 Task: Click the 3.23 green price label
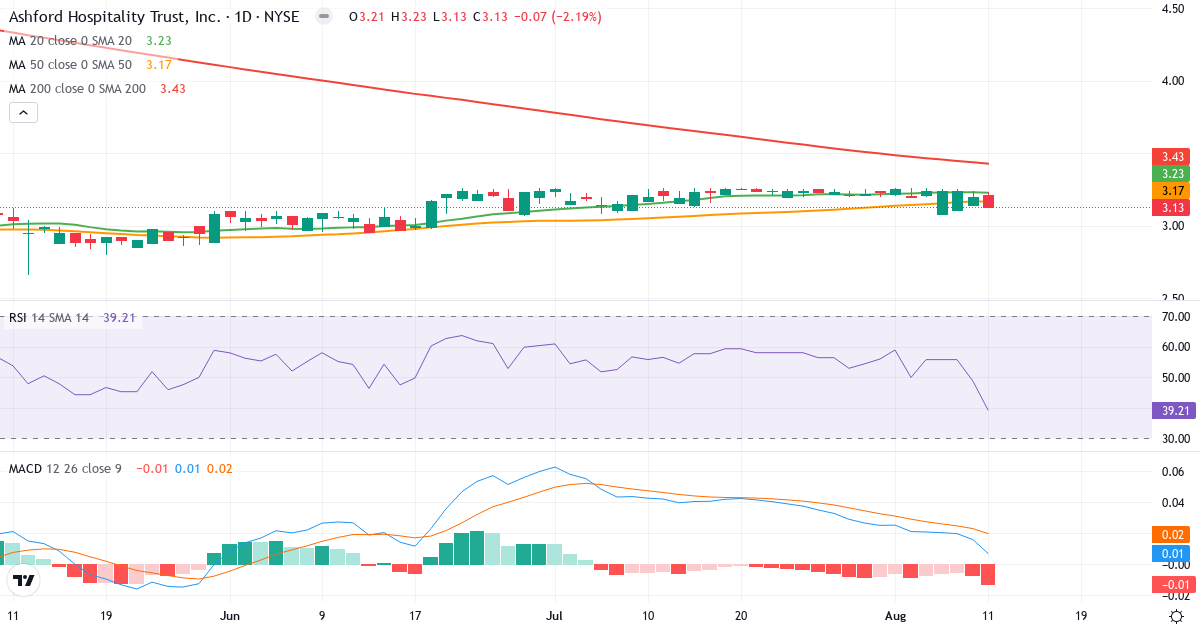[x=1172, y=174]
